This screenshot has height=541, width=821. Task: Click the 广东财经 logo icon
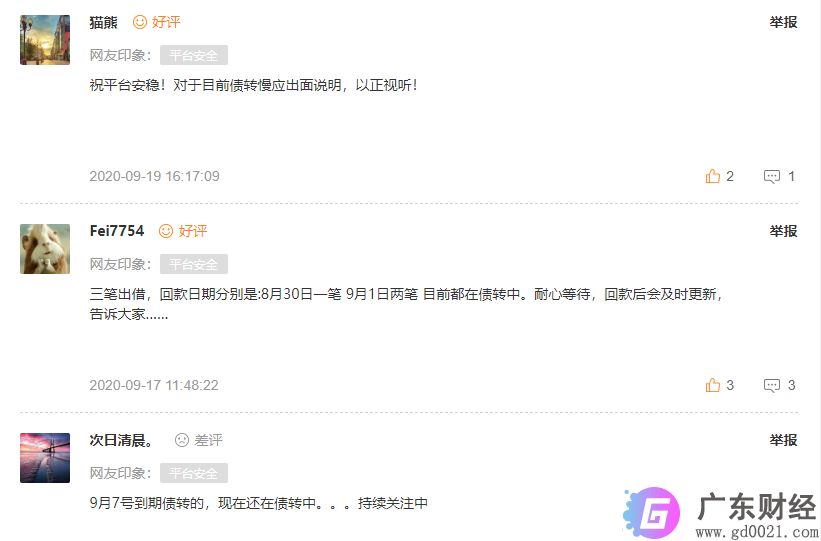[652, 513]
